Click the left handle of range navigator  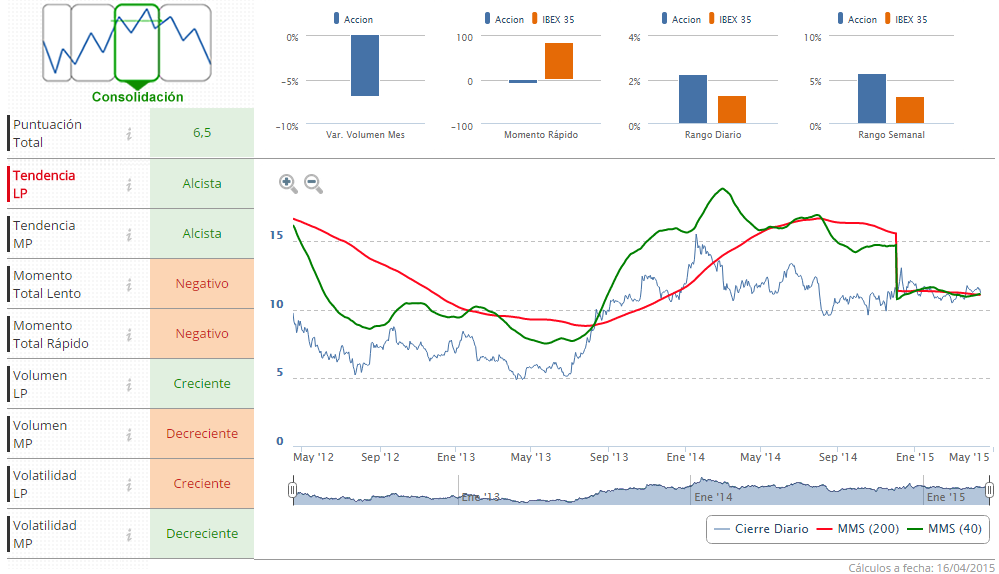pyautogui.click(x=292, y=490)
